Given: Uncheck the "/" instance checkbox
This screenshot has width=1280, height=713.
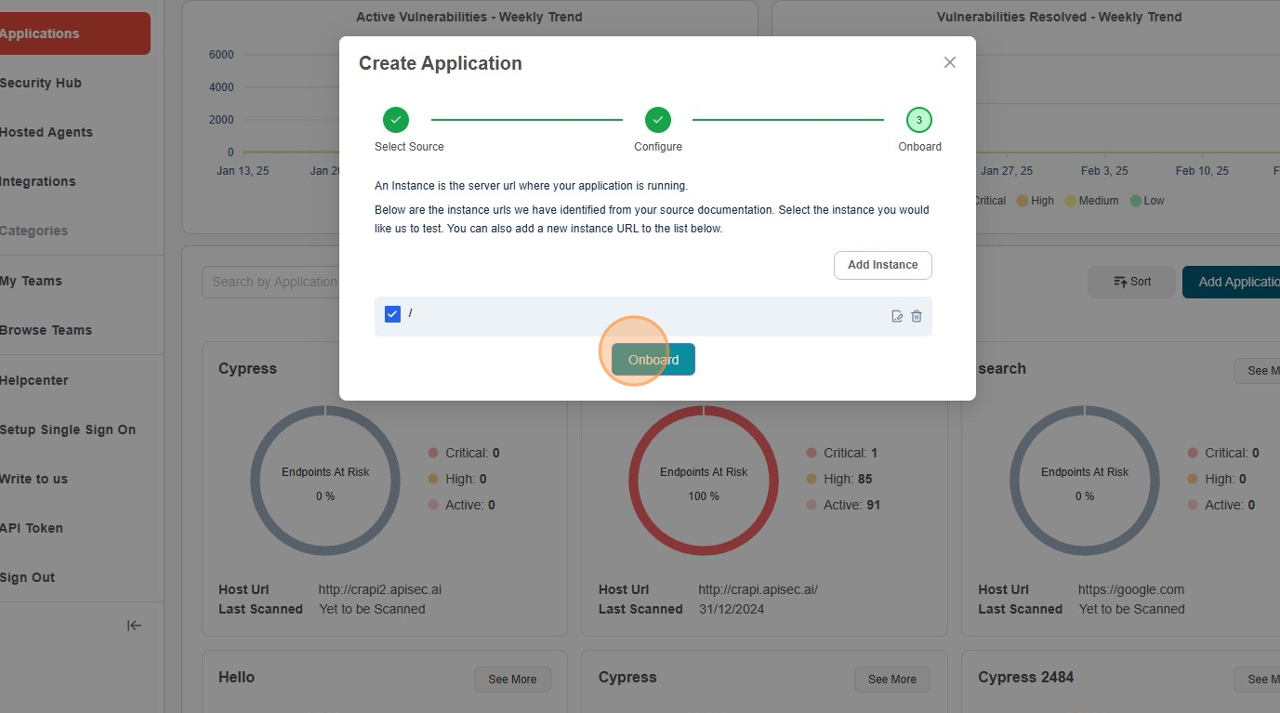Looking at the screenshot, I should (x=392, y=314).
